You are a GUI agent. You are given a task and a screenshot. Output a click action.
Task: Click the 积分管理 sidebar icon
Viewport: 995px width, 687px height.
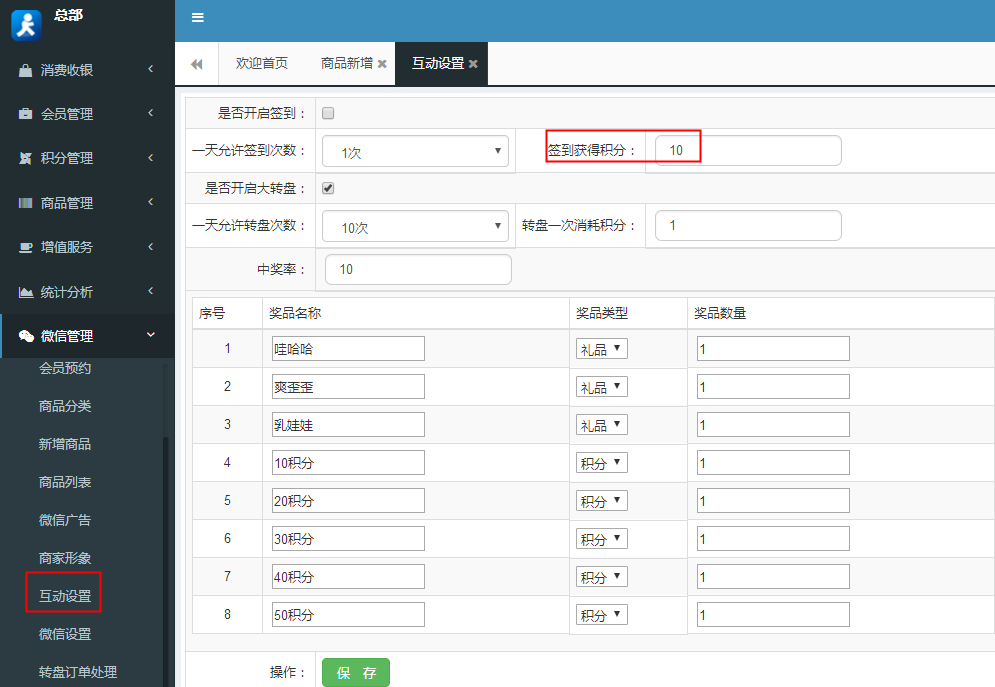click(x=24, y=157)
